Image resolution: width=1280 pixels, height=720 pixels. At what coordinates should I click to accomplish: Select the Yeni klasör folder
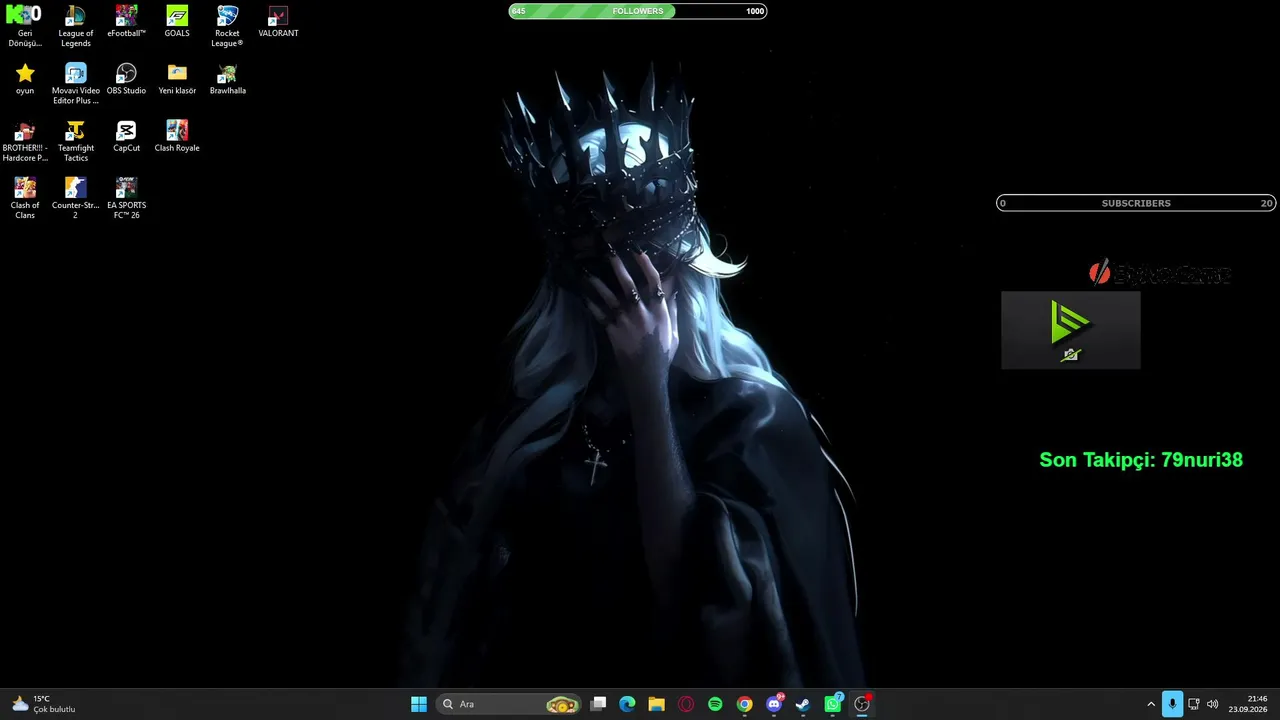(177, 79)
